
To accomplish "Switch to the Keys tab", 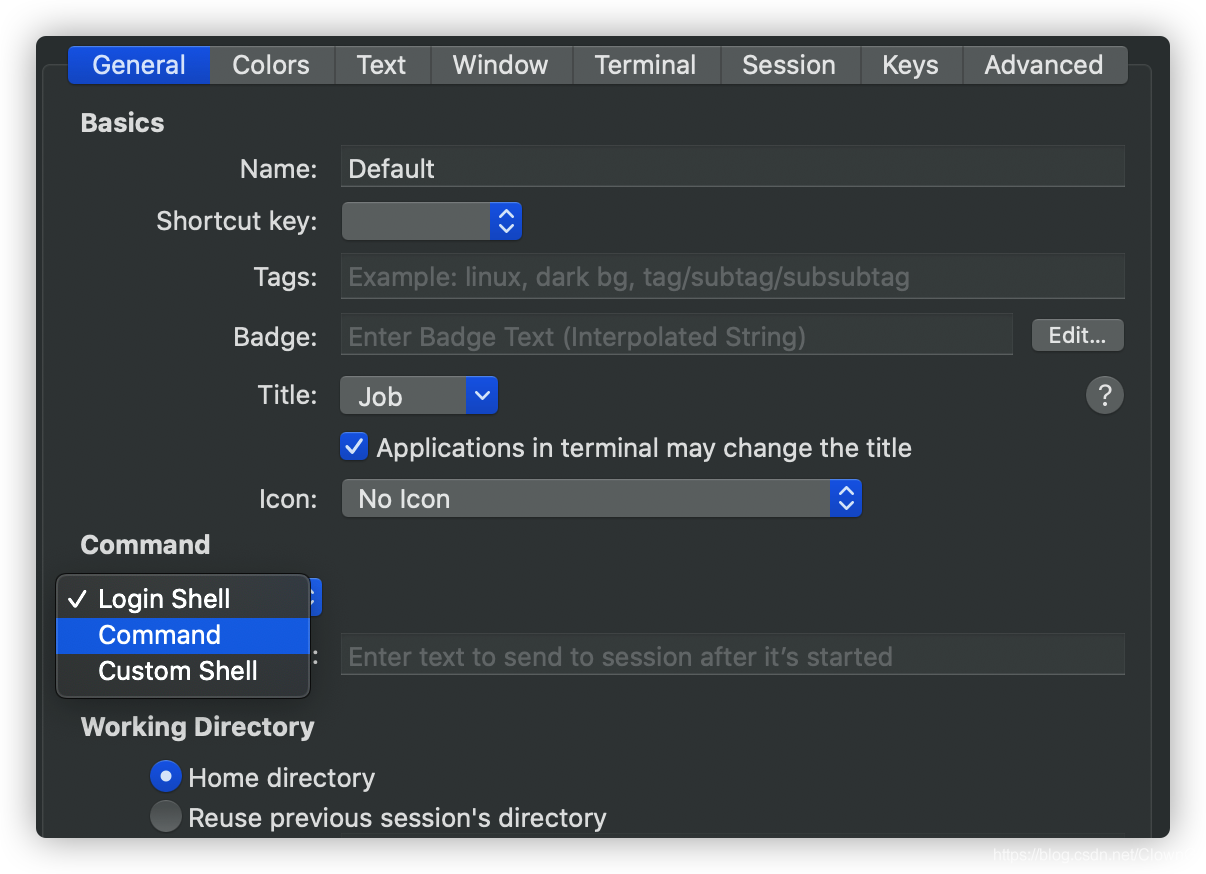I will (x=910, y=65).
